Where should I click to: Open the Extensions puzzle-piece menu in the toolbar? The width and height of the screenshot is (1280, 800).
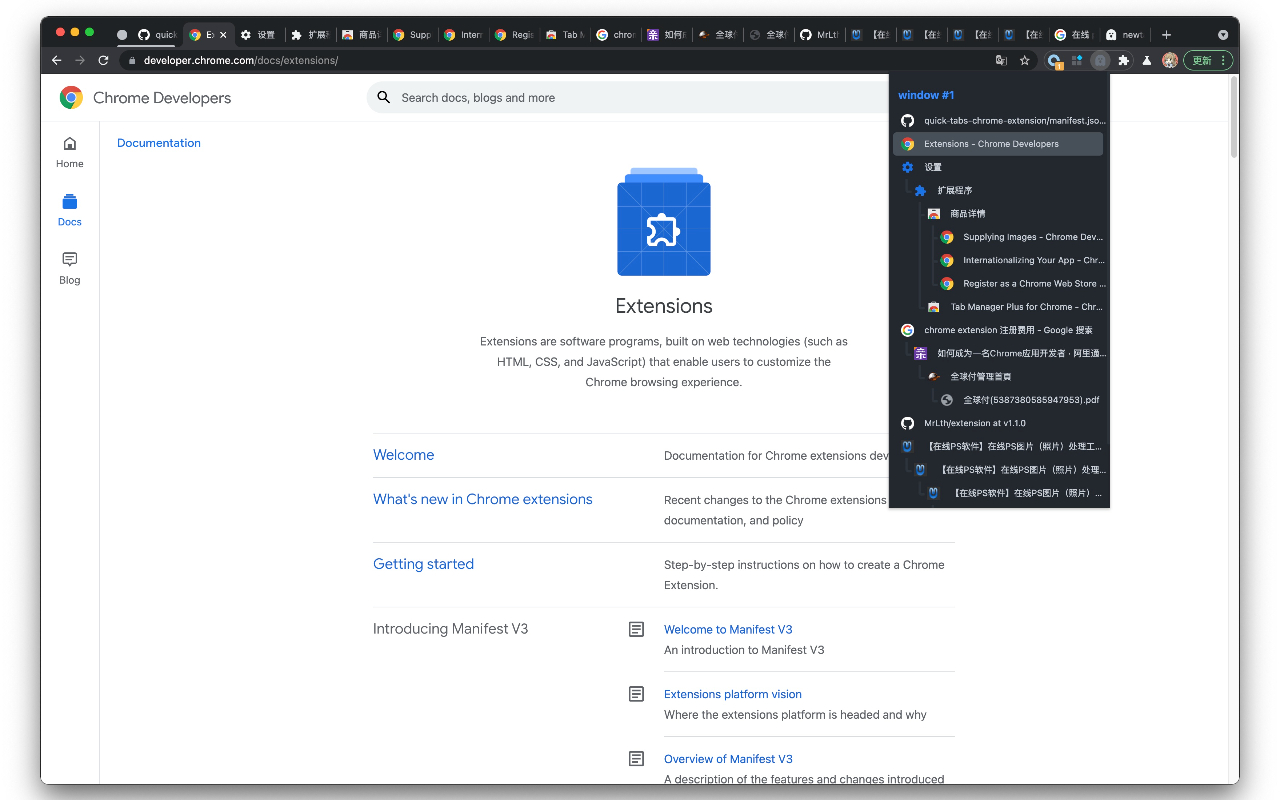click(1123, 60)
